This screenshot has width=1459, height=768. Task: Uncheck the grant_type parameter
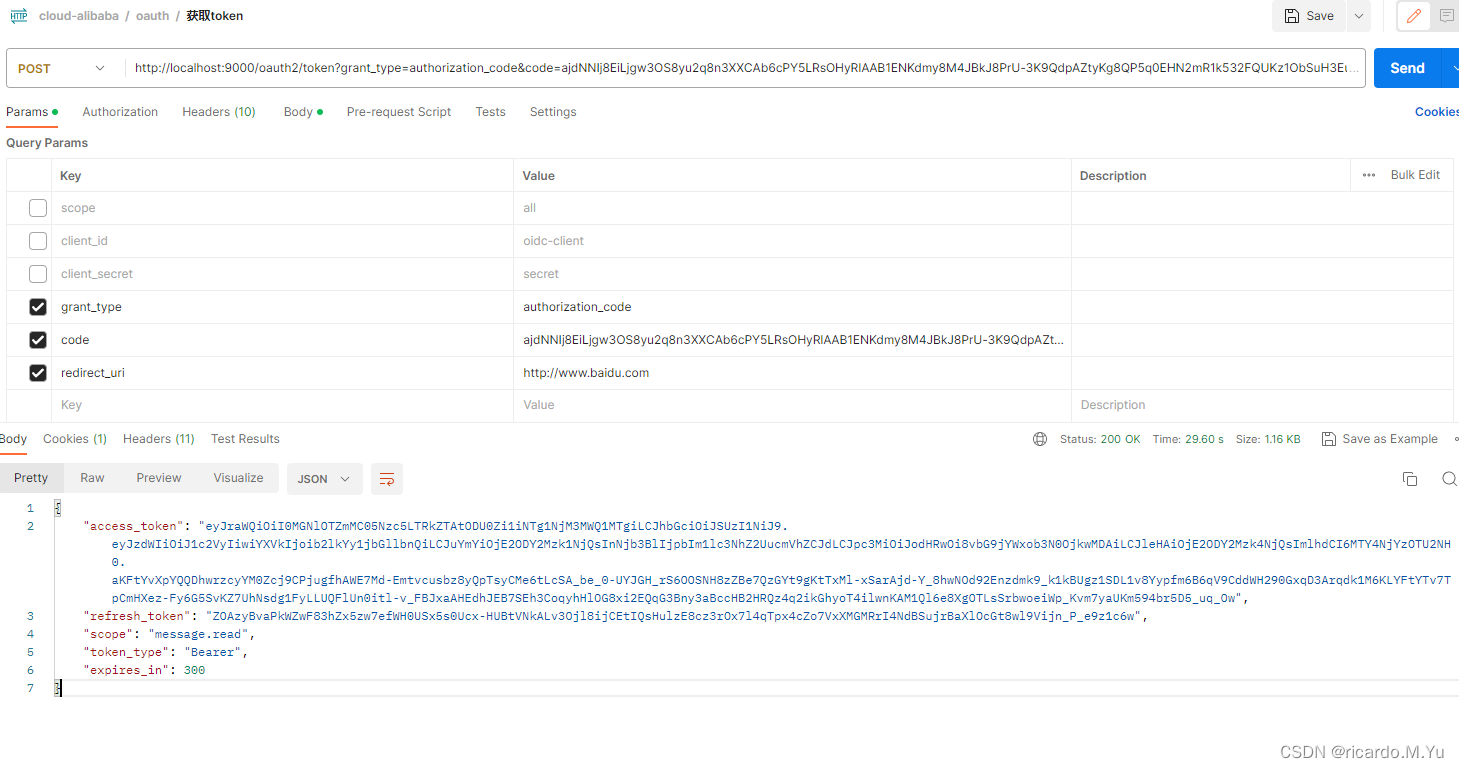[38, 307]
